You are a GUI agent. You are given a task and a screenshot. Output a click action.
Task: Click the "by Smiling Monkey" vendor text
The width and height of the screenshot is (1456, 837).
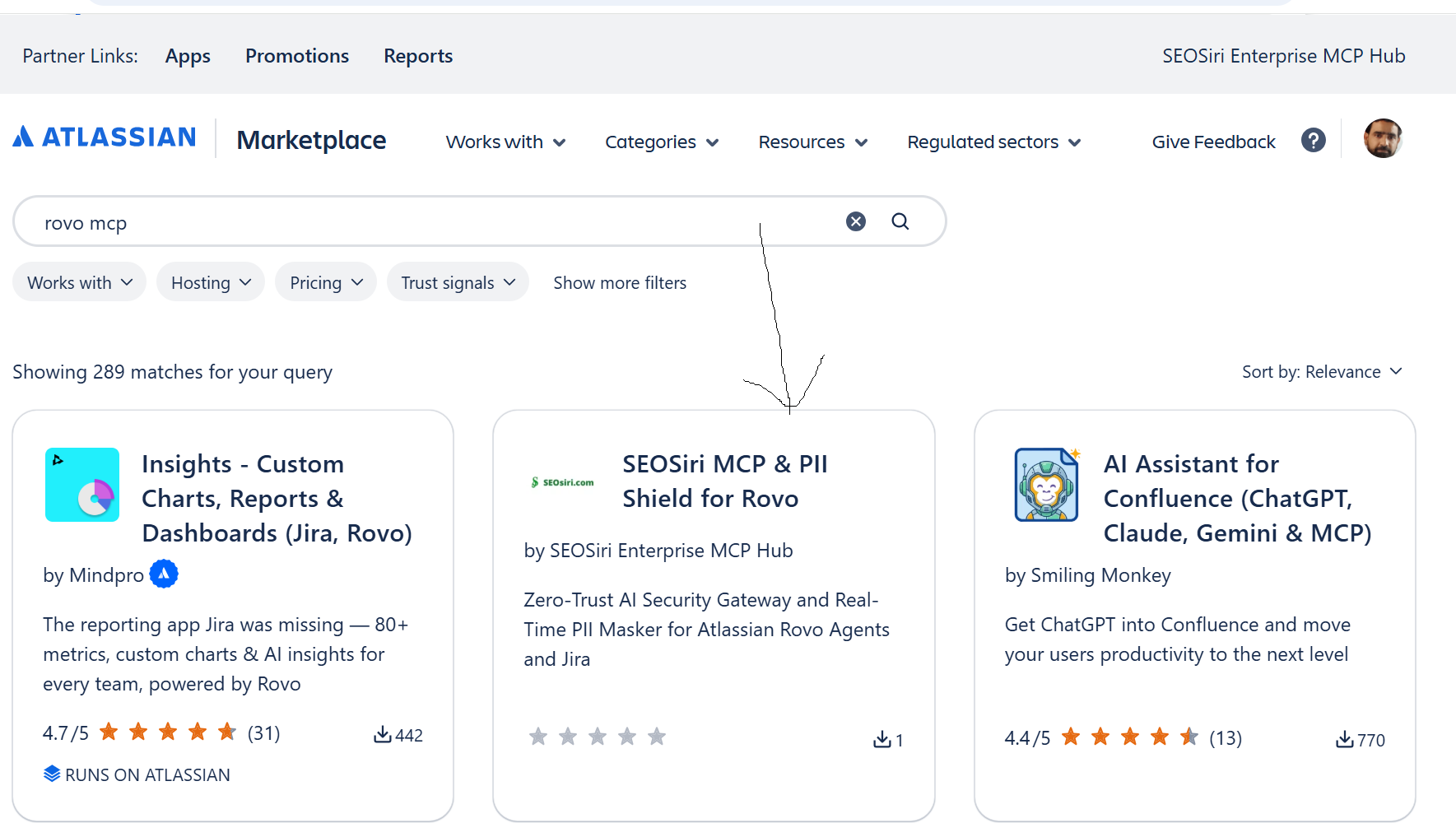click(1087, 574)
